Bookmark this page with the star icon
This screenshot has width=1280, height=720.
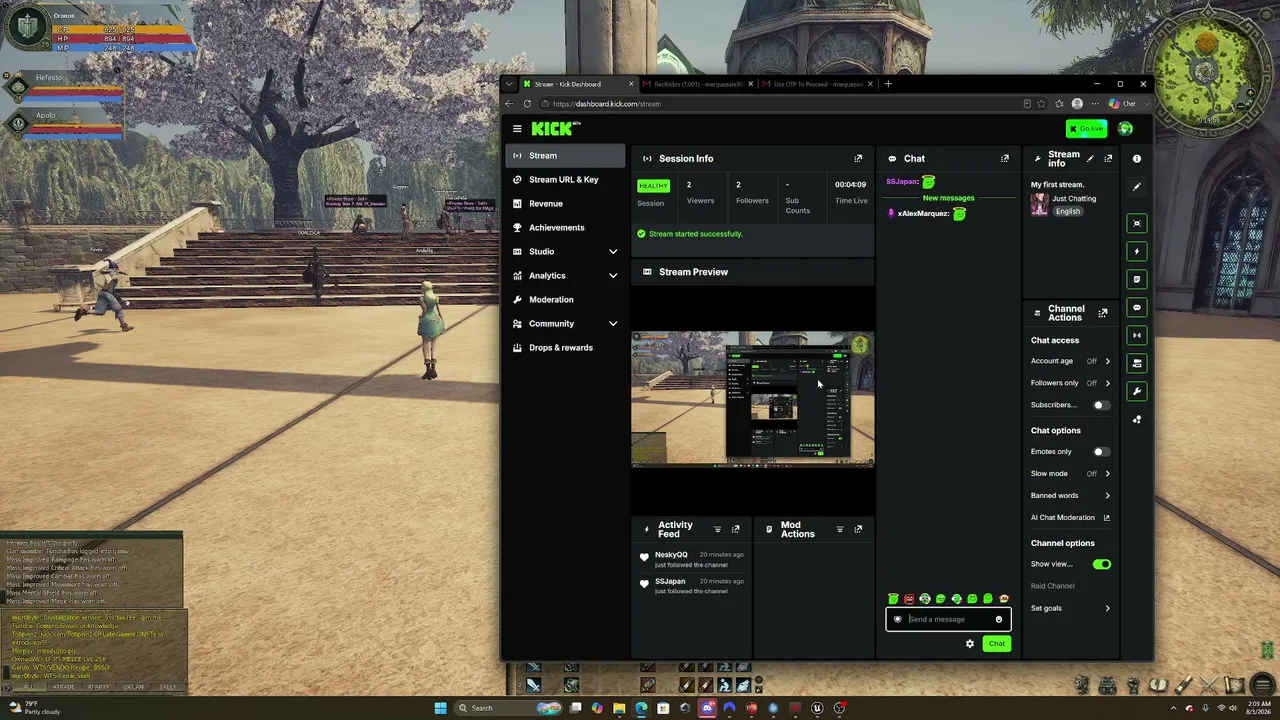point(1041,104)
